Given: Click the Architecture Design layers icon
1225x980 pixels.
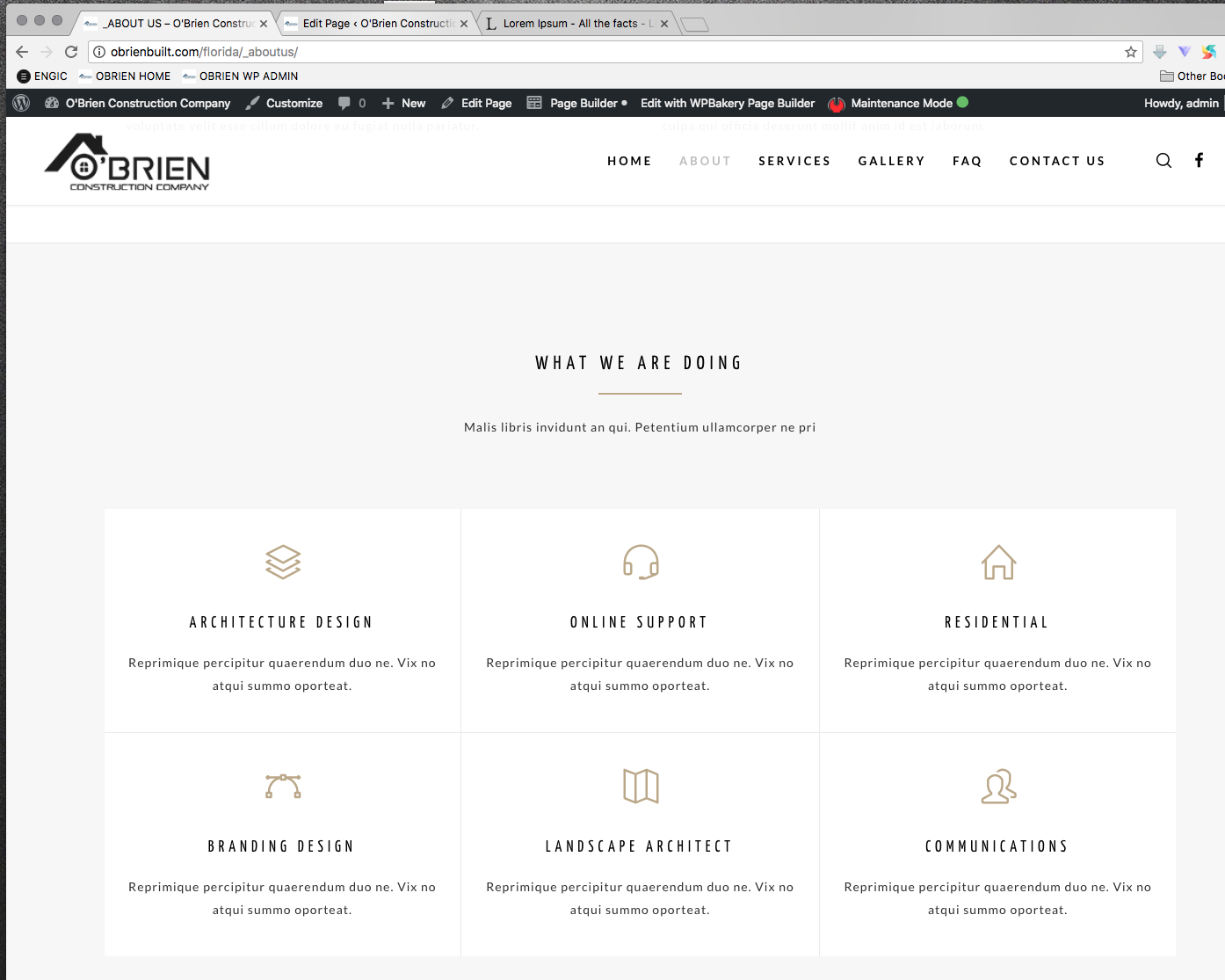Looking at the screenshot, I should coord(283,563).
